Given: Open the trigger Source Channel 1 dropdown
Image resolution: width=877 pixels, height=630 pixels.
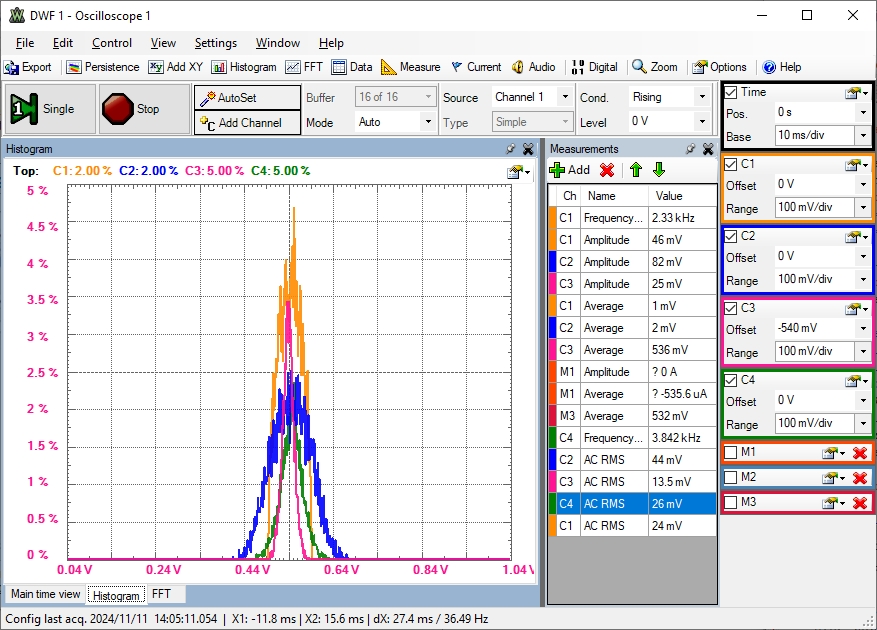Looking at the screenshot, I should pos(564,97).
